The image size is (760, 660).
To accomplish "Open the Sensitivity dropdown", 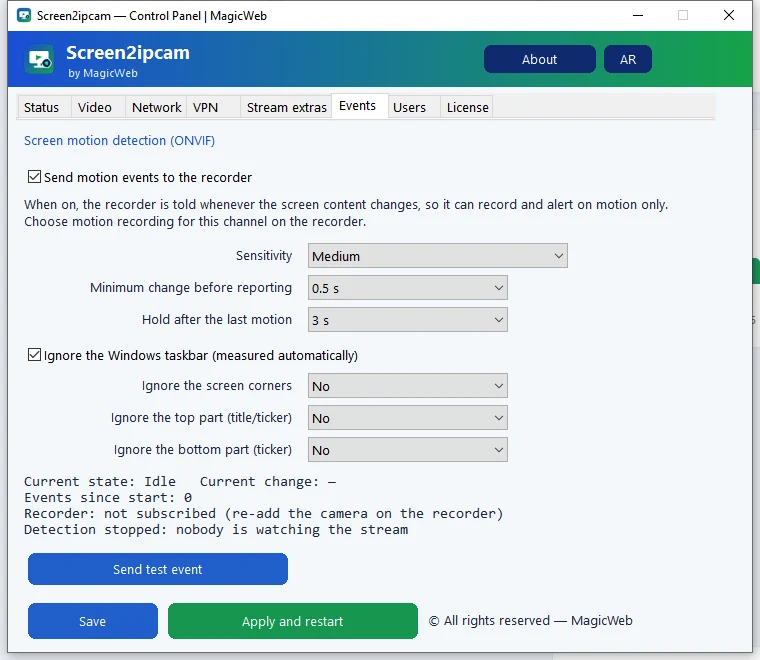I will click(x=438, y=256).
